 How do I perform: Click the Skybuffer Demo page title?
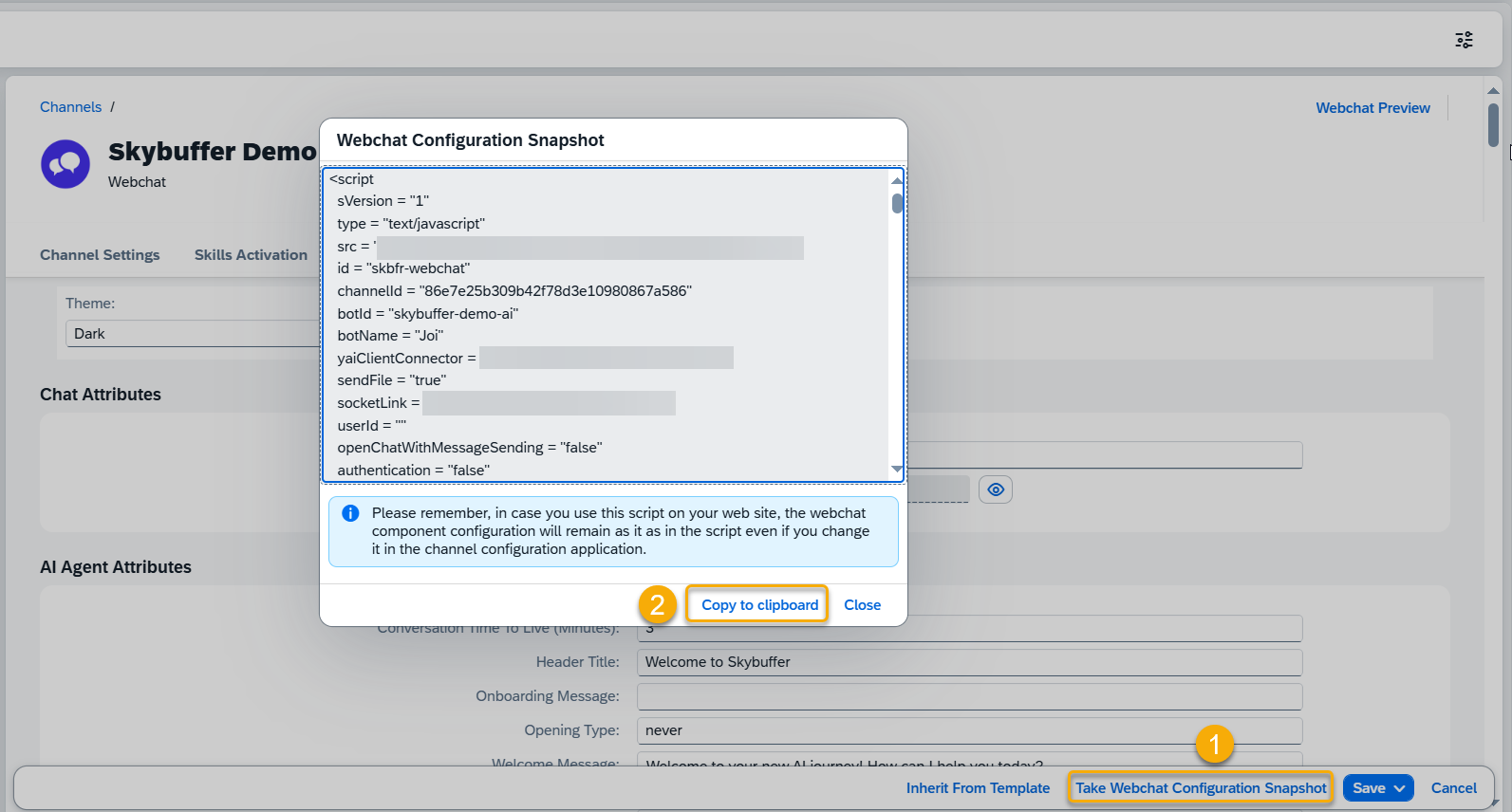(x=212, y=152)
